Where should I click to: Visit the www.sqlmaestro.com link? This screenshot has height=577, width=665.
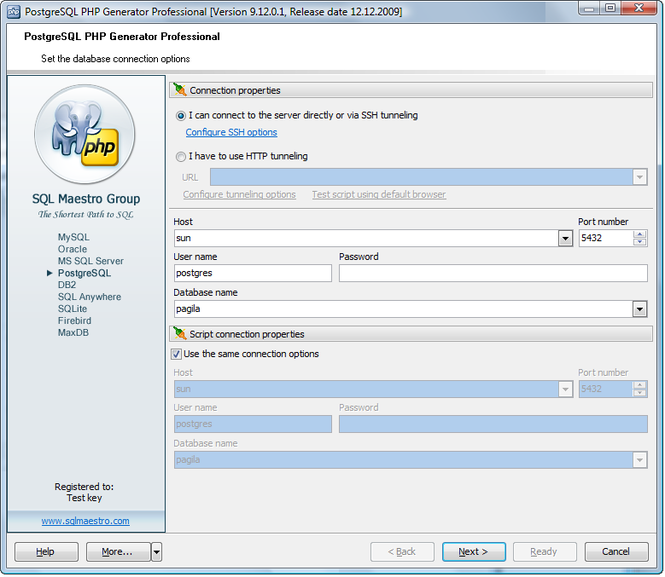(85, 521)
